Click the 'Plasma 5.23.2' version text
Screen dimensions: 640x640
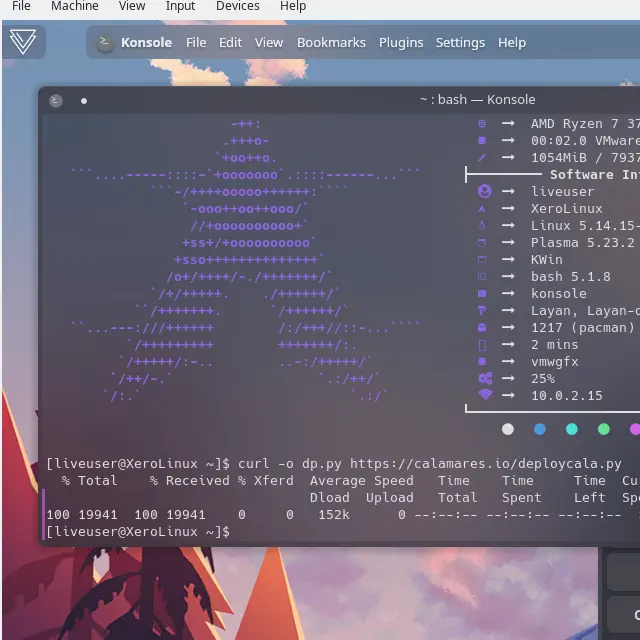[x=582, y=242]
